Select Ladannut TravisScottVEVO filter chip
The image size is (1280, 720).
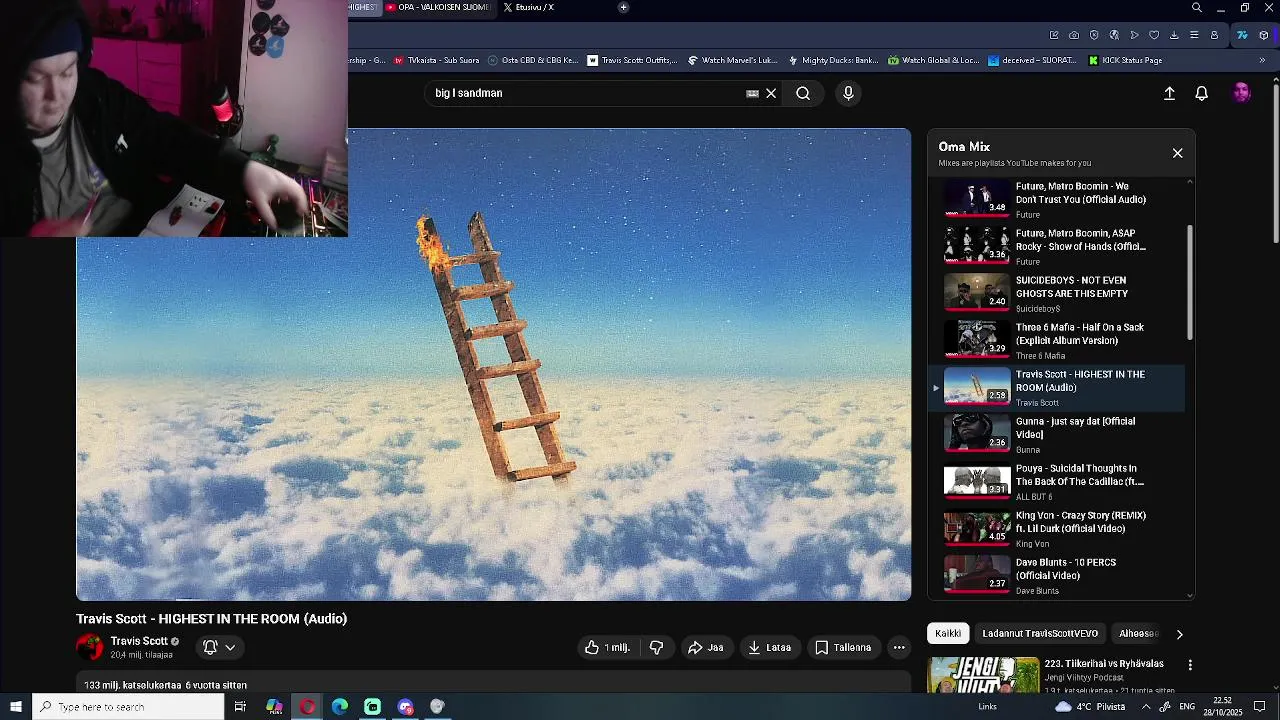[x=1040, y=633]
